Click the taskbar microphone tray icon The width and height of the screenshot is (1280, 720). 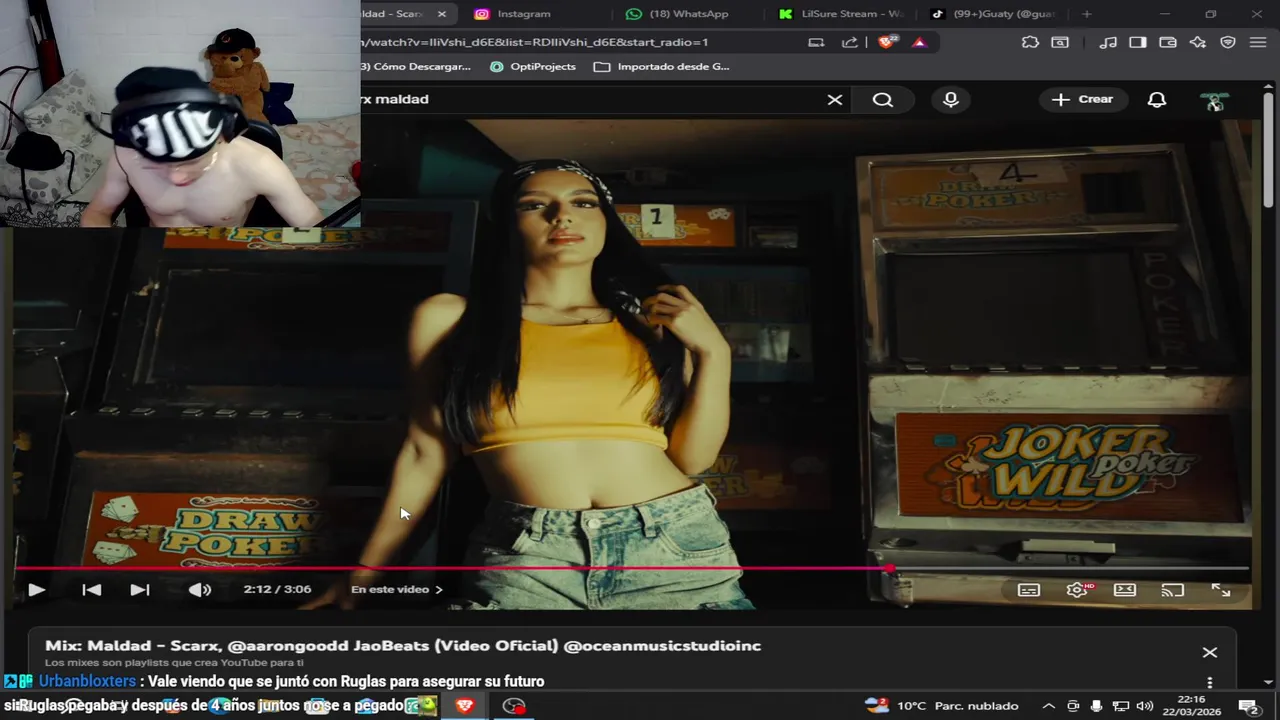point(1097,706)
